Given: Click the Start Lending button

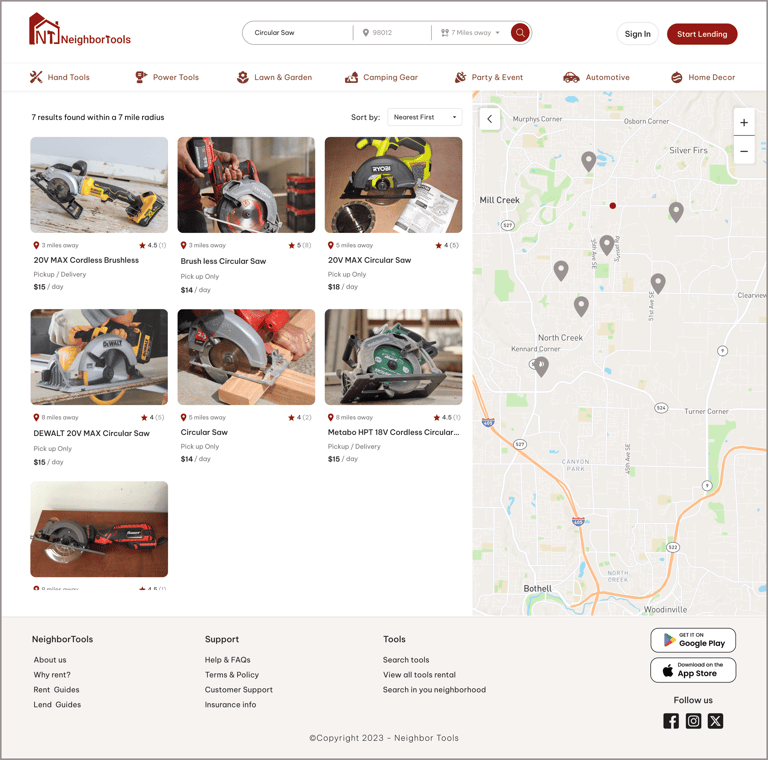Looking at the screenshot, I should tap(702, 34).
